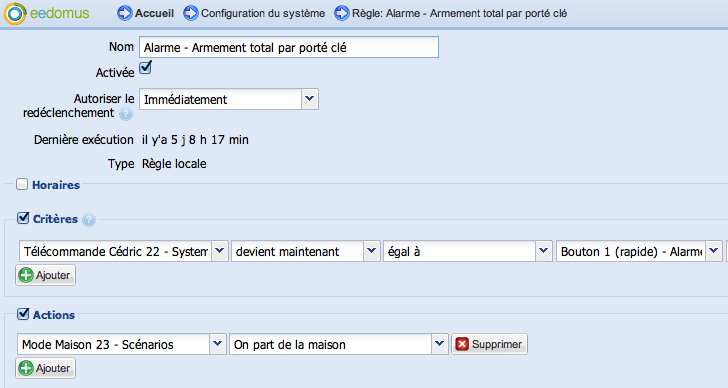Click Ajouter button in Actions section

tap(46, 368)
